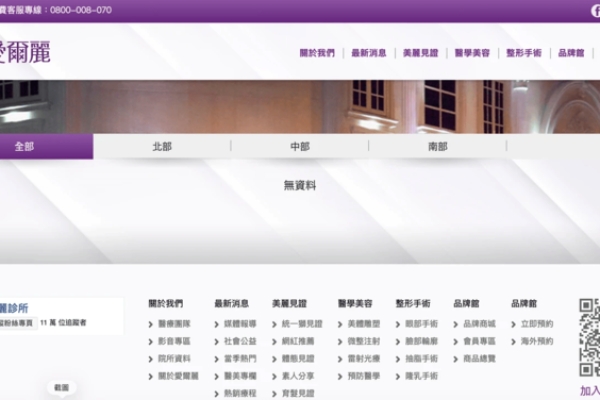Open the 品牌商城 footer link
Screen dimensions: 600x400
tap(479, 324)
